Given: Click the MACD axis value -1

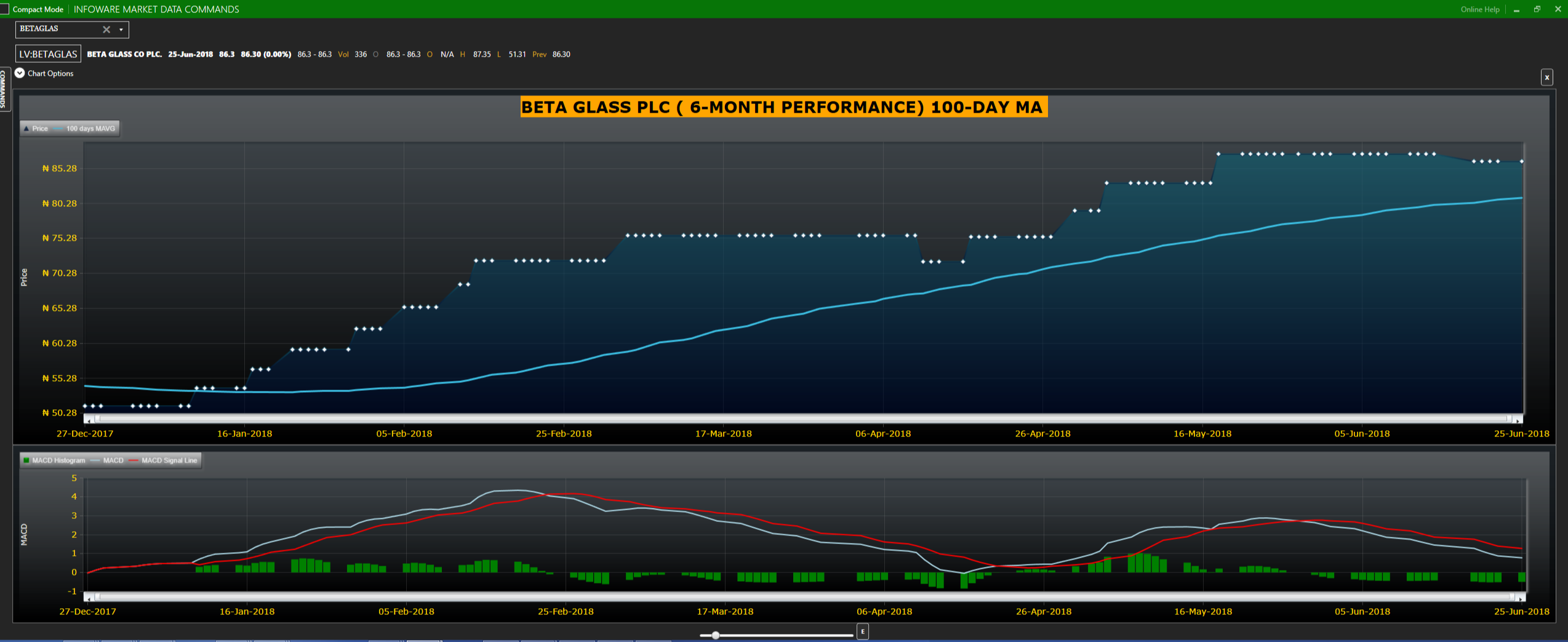Looking at the screenshot, I should point(73,592).
